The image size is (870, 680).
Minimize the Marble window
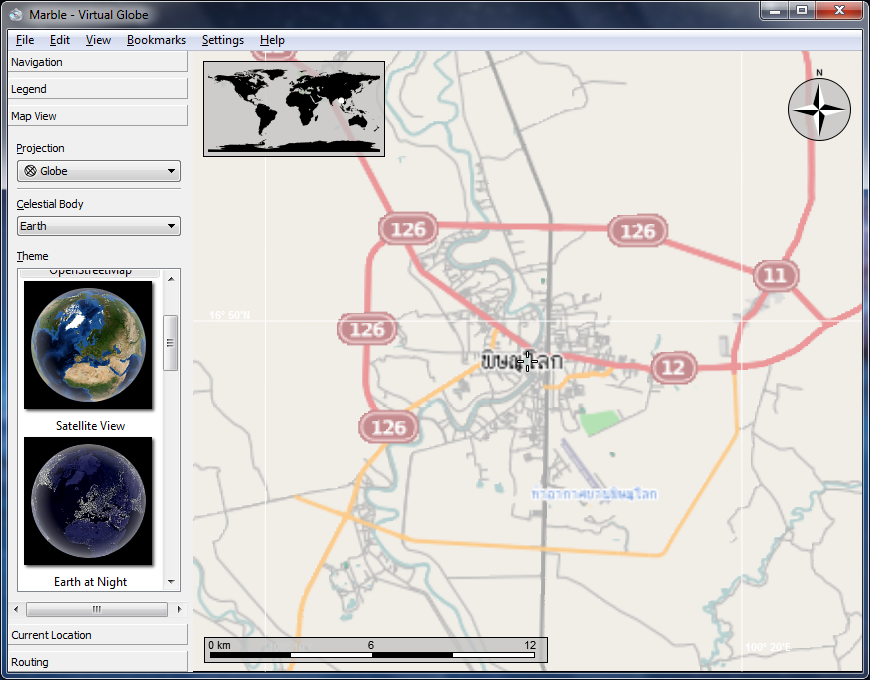(x=776, y=11)
